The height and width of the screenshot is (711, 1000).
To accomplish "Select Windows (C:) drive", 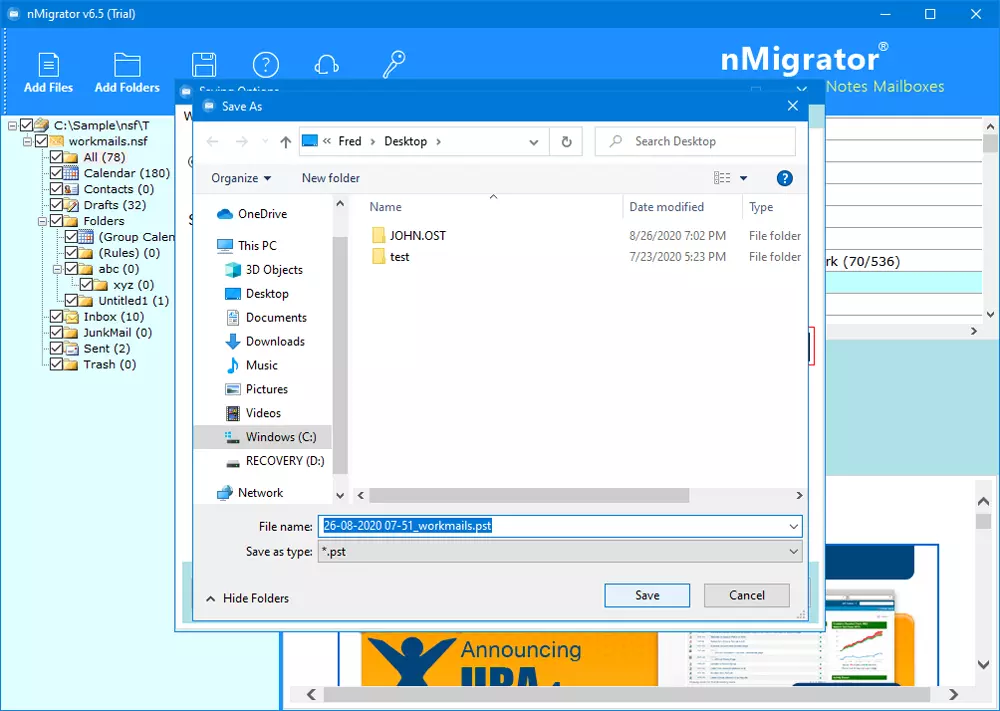I will [x=263, y=437].
